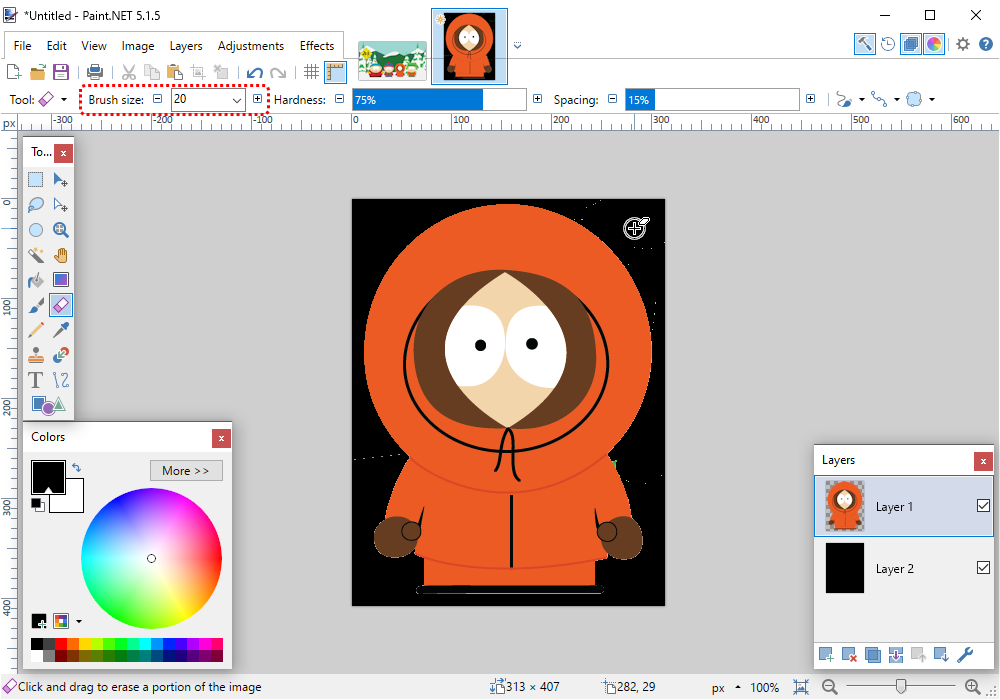The height and width of the screenshot is (700, 1000).
Task: Select the Paintbrush tool
Action: pos(36,305)
